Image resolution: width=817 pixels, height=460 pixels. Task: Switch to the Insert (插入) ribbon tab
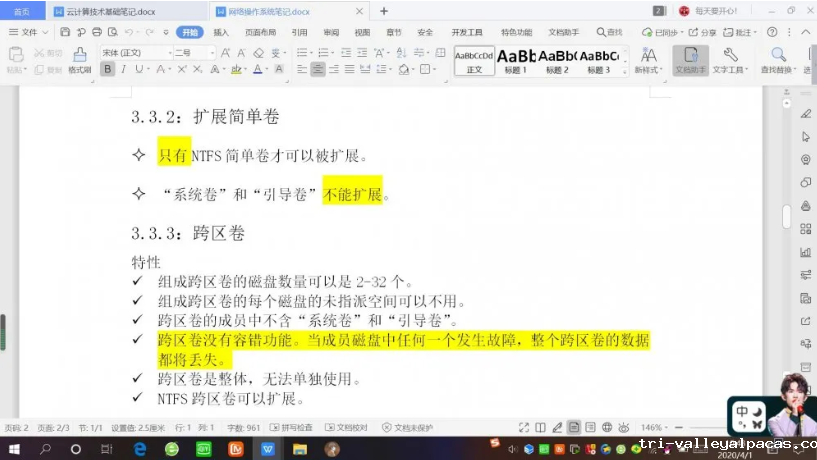[x=221, y=32]
